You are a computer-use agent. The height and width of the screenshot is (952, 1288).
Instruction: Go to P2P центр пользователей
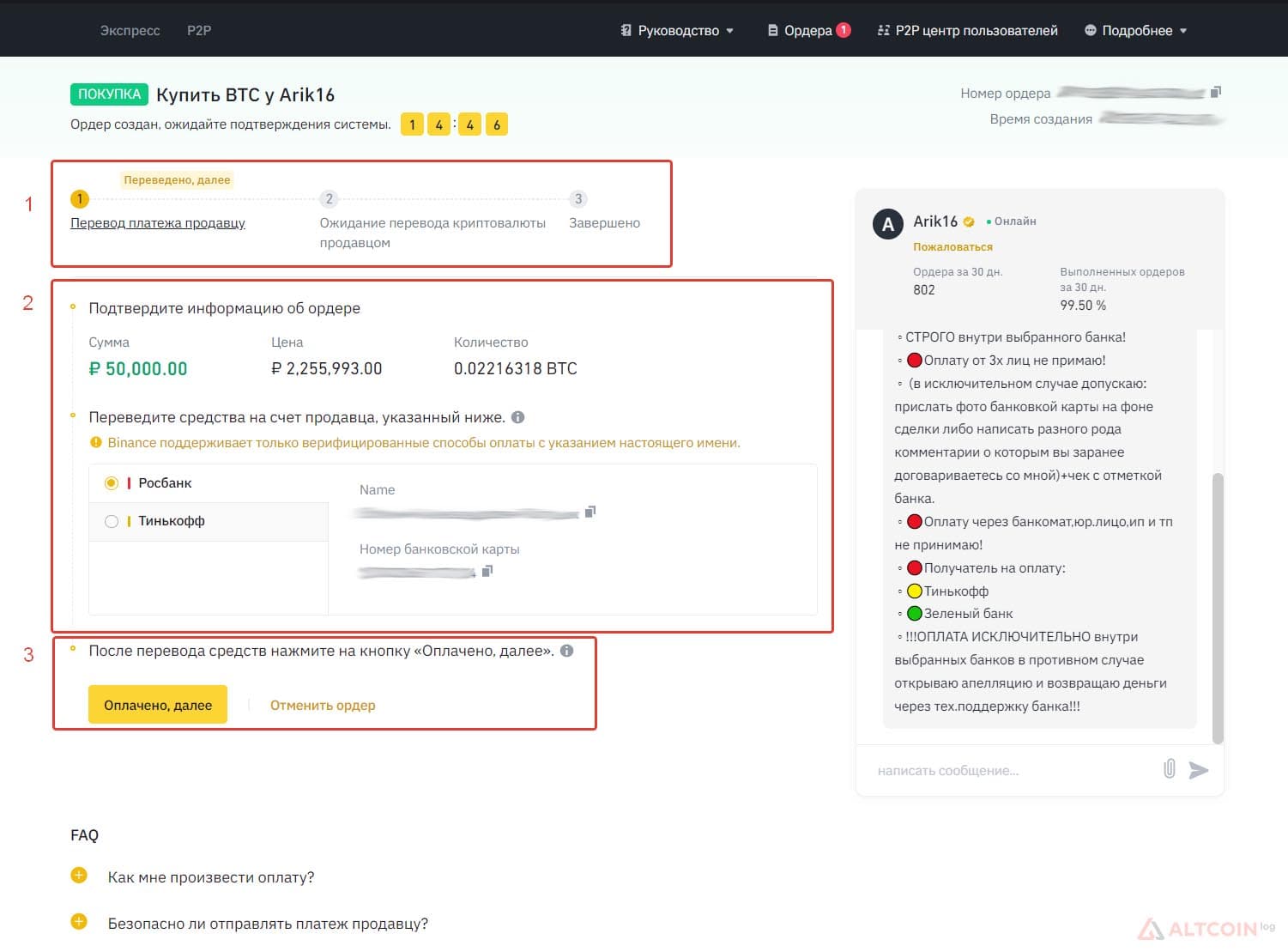[x=967, y=31]
